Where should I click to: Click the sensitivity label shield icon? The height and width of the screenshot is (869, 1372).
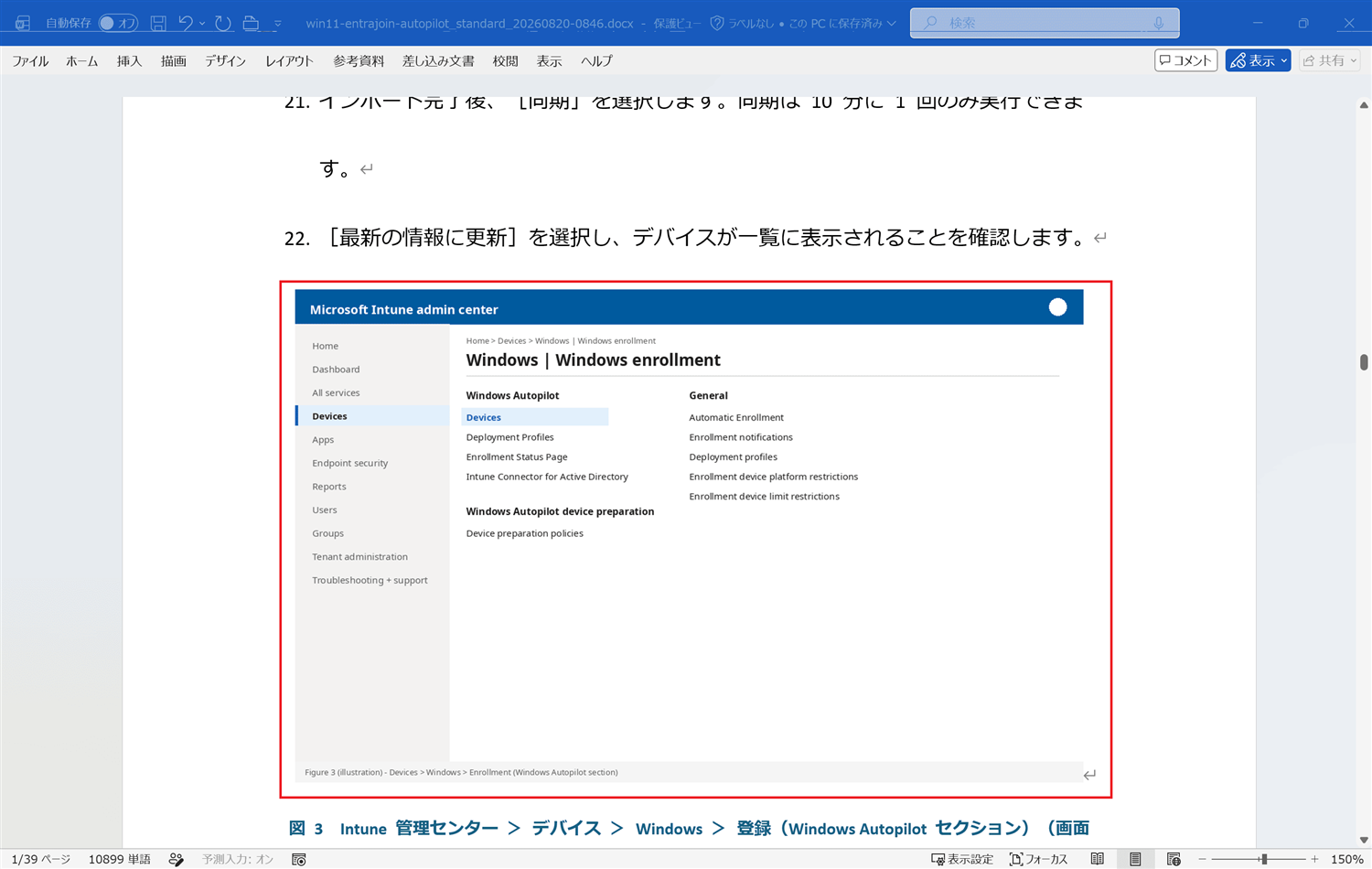pos(717,23)
